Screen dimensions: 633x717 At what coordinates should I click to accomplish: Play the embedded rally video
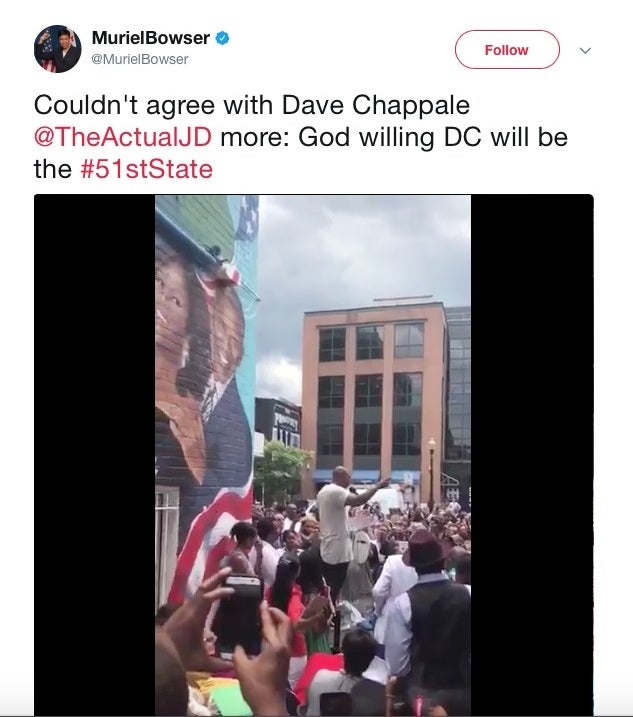coord(313,455)
